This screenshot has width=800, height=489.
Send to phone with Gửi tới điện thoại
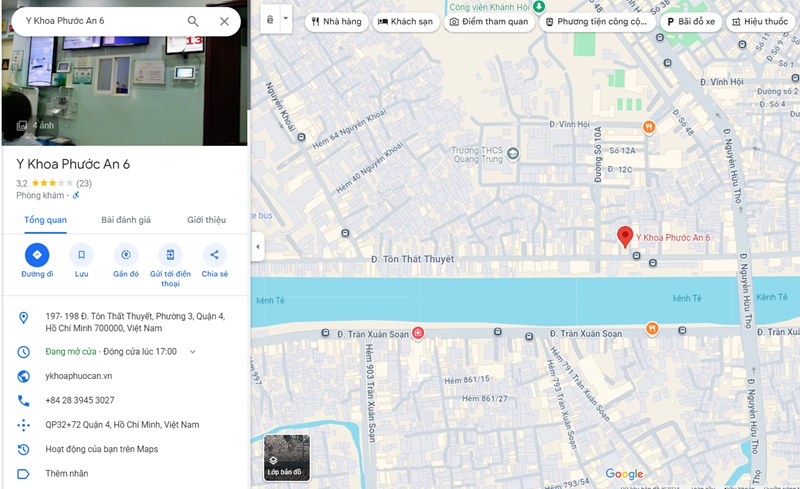click(170, 255)
